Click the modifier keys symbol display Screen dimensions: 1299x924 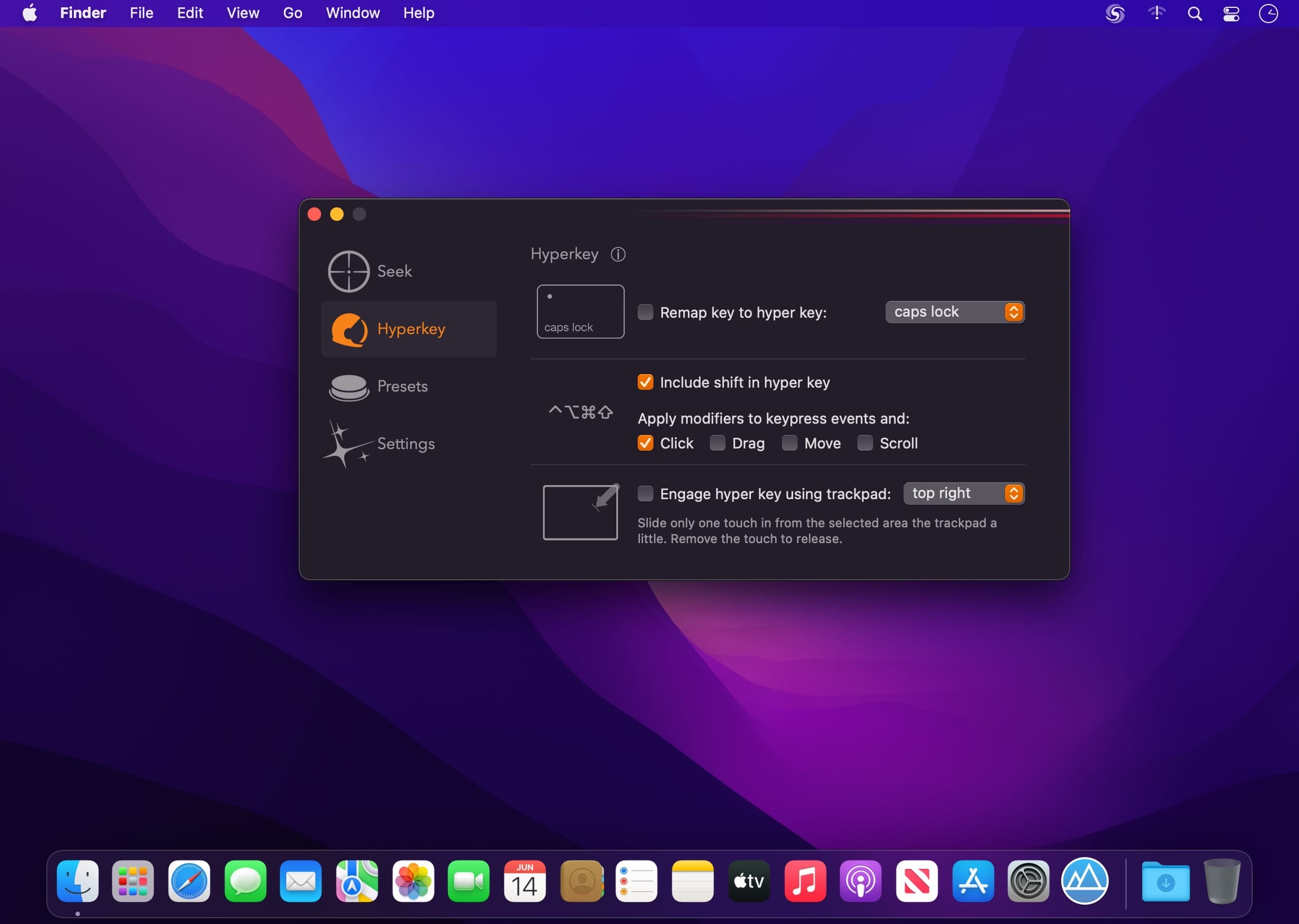pos(580,411)
